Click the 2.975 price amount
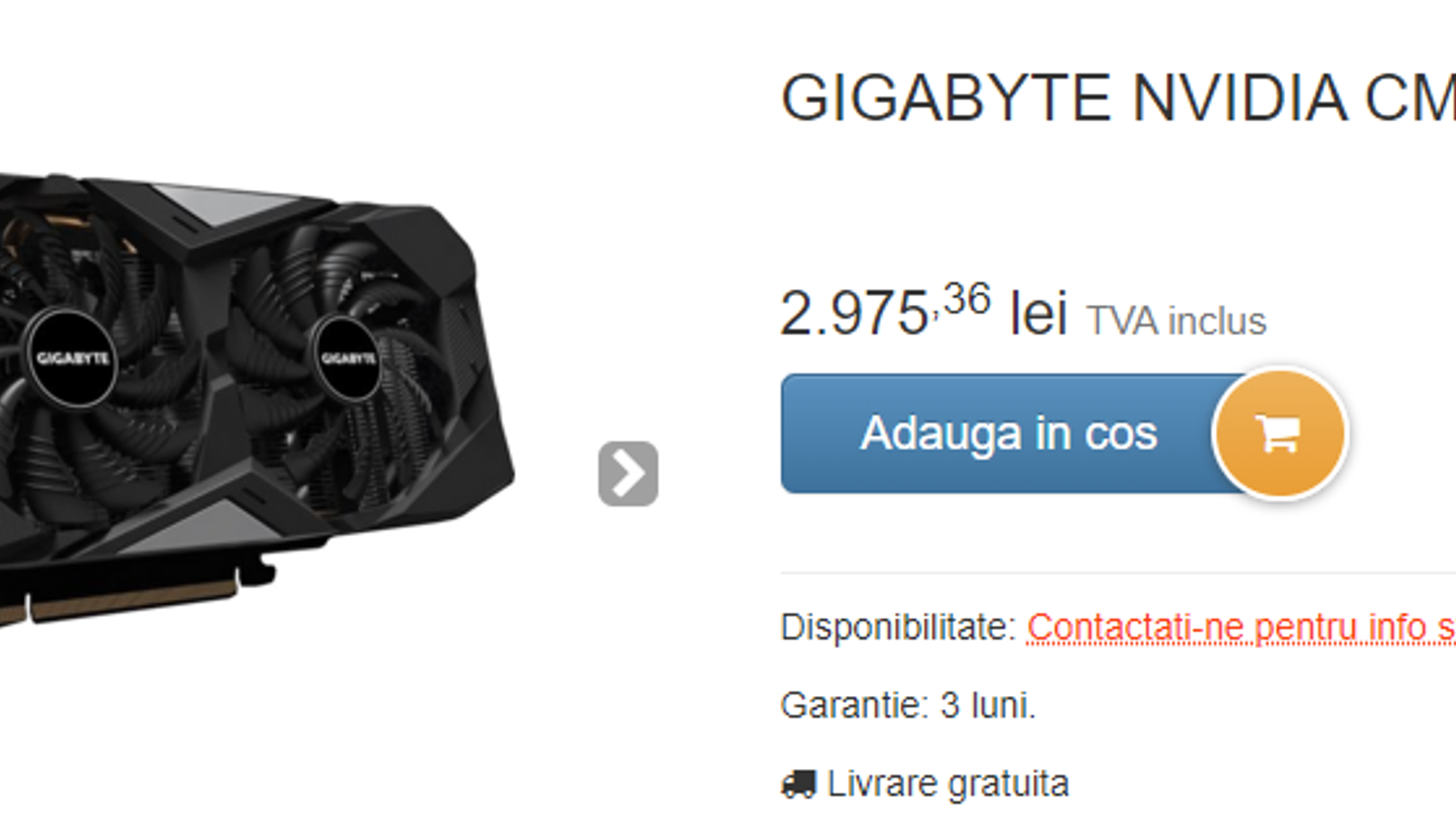Screen dimensions: 1456x819 click(854, 314)
